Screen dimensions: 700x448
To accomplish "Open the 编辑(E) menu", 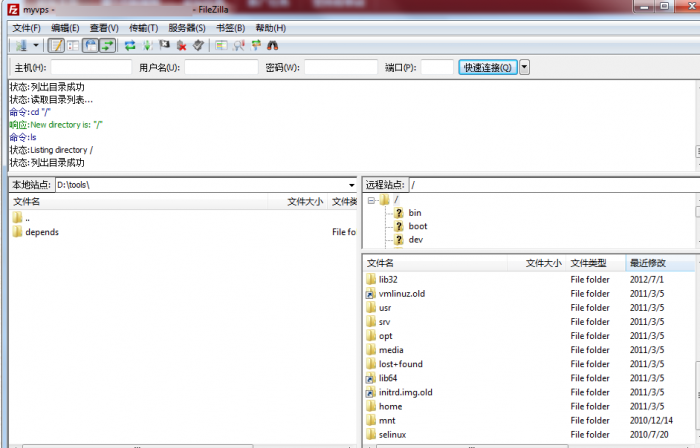I will click(65, 28).
